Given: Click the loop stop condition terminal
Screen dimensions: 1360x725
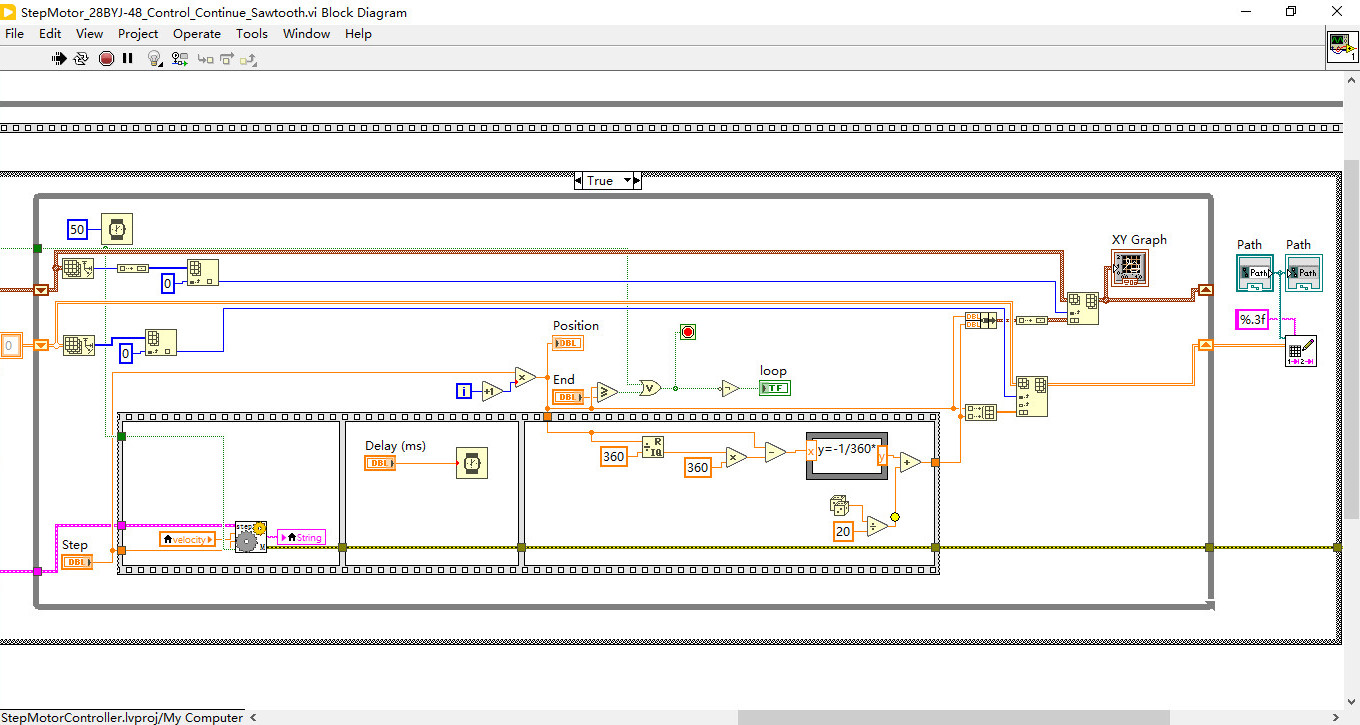Looking at the screenshot, I should click(x=687, y=332).
